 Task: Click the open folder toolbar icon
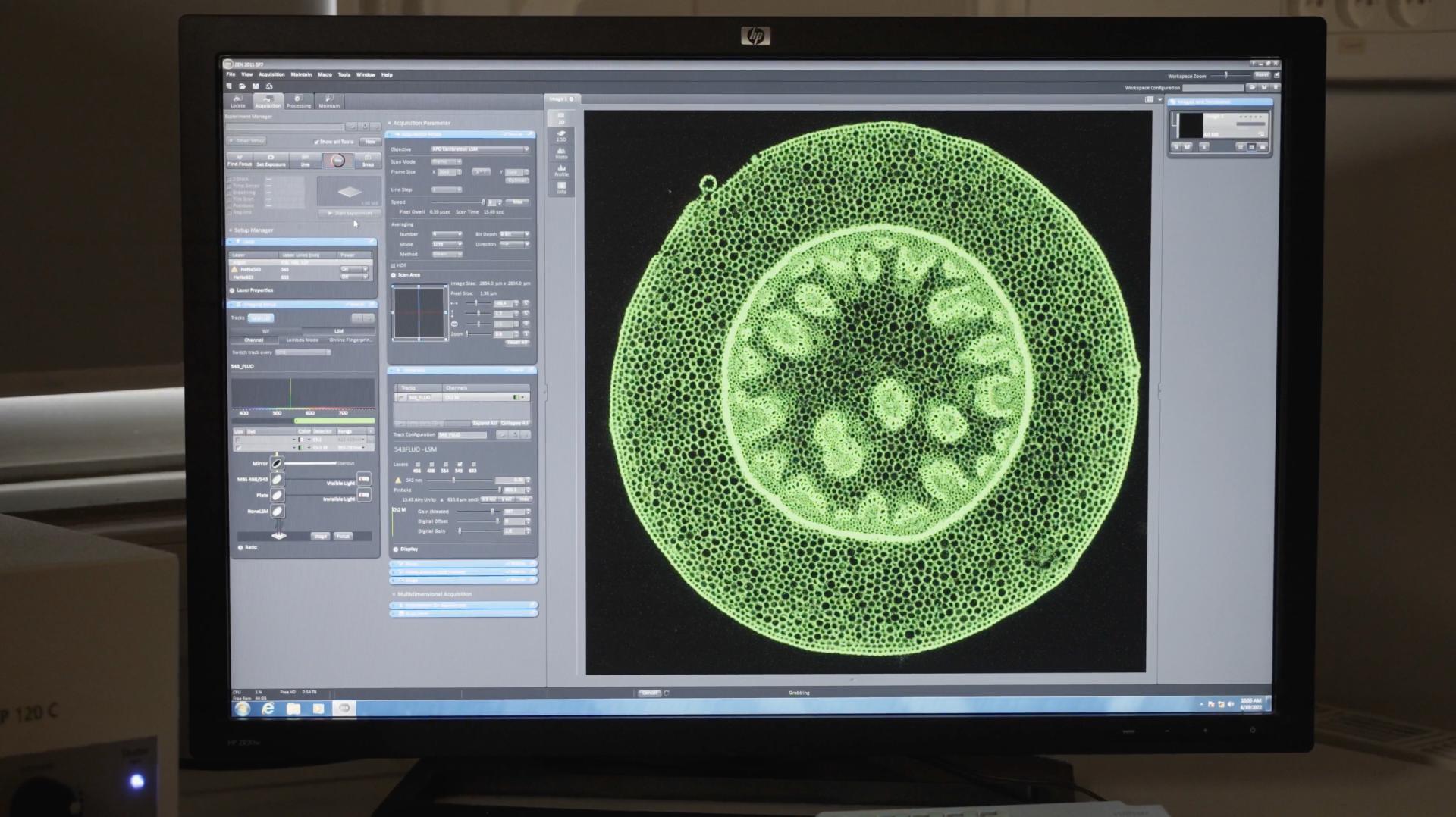(x=243, y=86)
